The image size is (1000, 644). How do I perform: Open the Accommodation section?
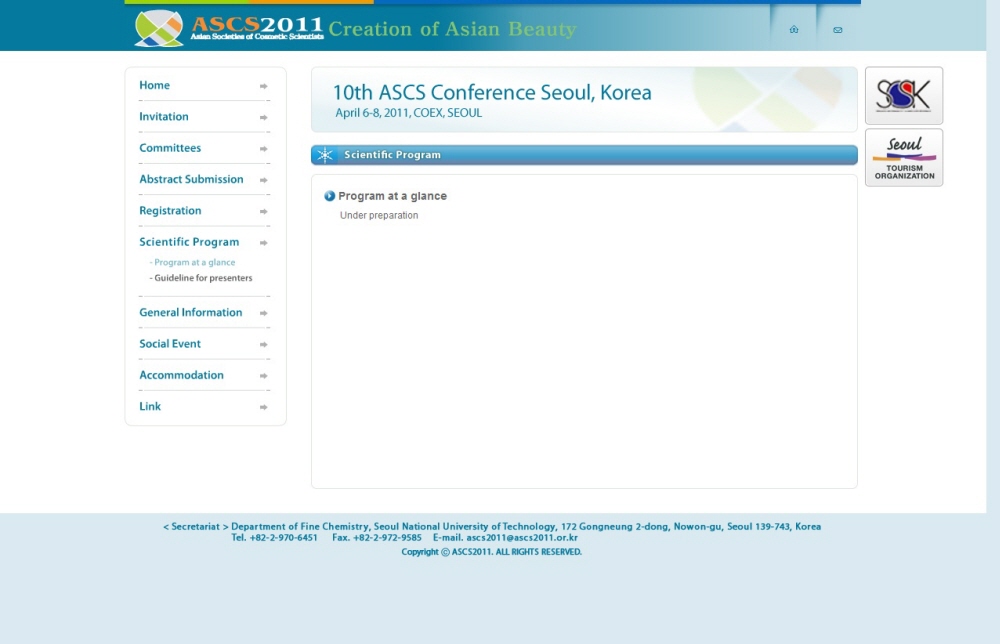click(181, 376)
